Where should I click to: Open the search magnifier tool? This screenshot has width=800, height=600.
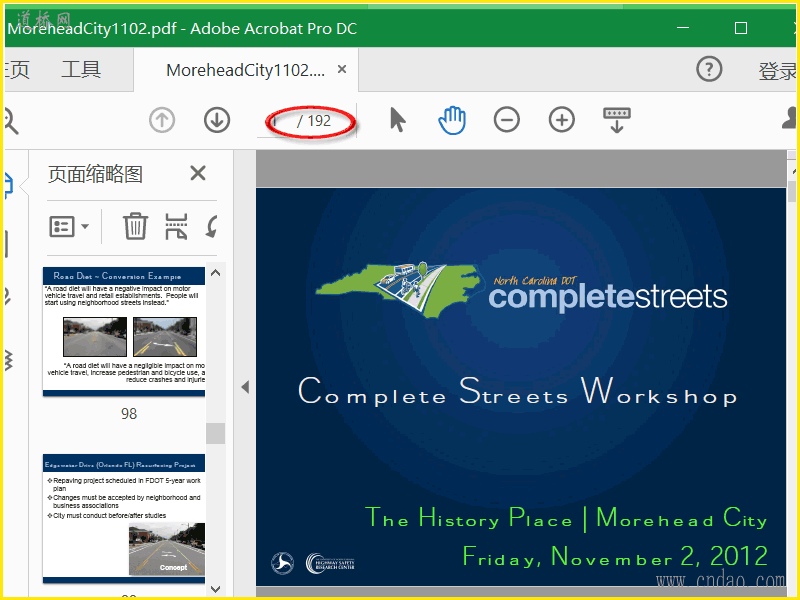[x=10, y=120]
